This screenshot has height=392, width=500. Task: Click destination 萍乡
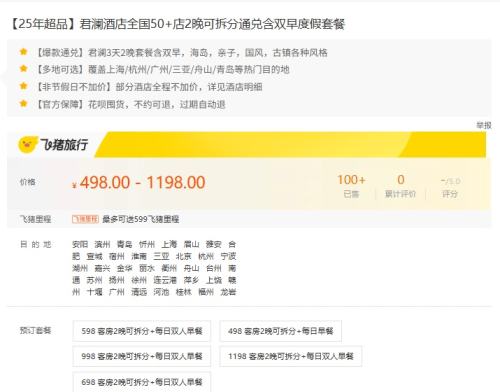(x=191, y=280)
